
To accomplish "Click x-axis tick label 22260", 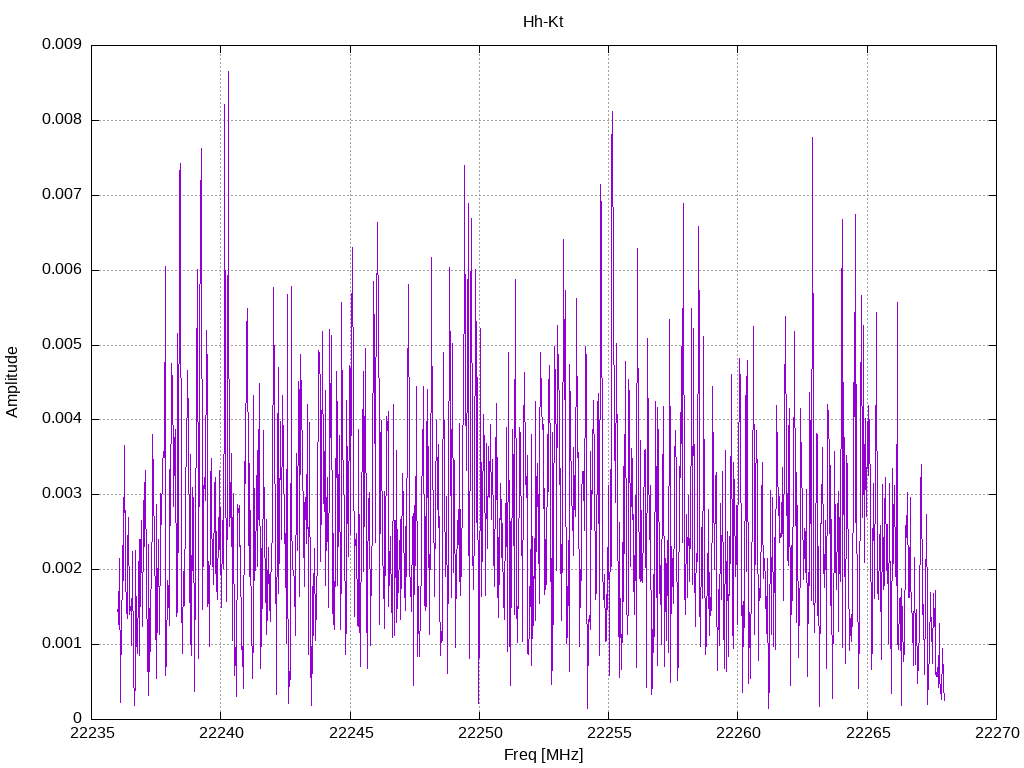I will tap(739, 733).
